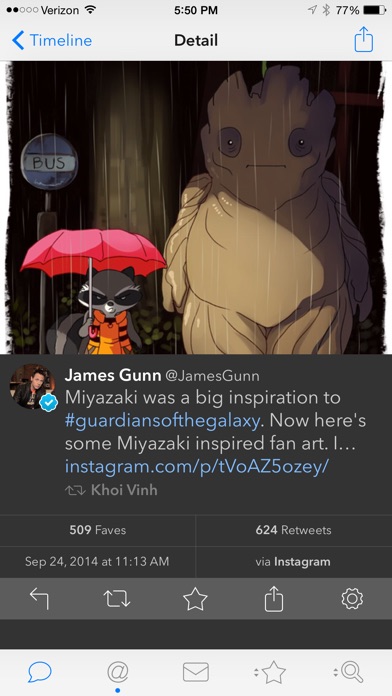
Task: Open the Search magnifier tab
Action: (x=349, y=672)
